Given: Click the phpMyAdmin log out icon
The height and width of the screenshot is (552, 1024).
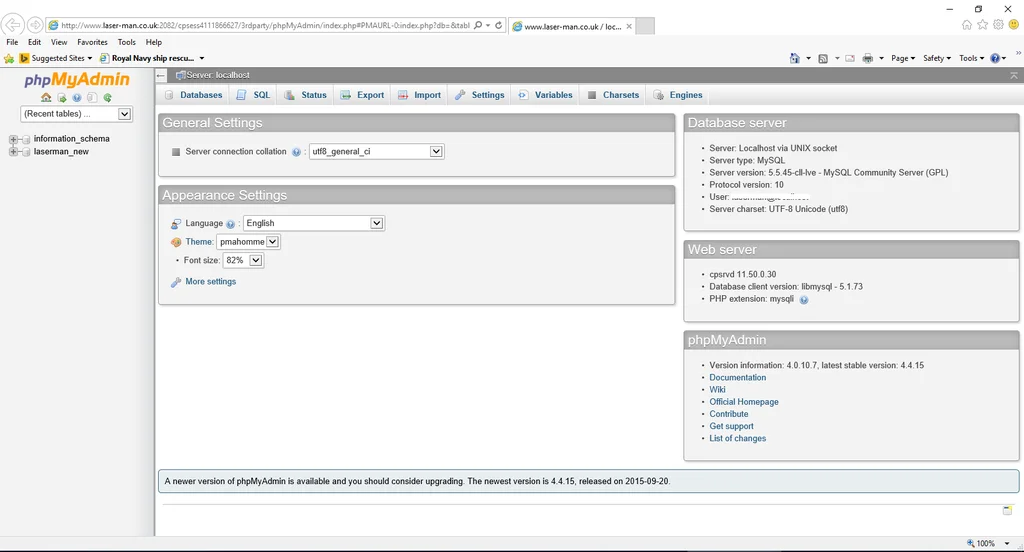Looking at the screenshot, I should [61, 98].
